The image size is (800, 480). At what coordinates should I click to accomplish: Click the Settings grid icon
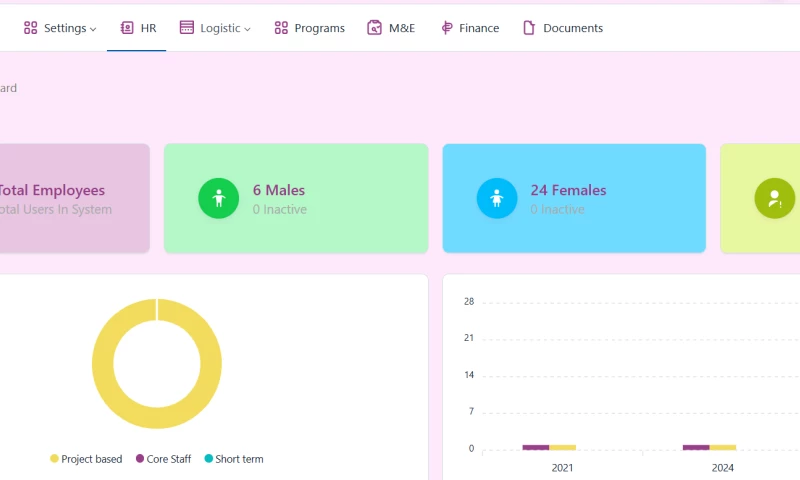pyautogui.click(x=30, y=28)
